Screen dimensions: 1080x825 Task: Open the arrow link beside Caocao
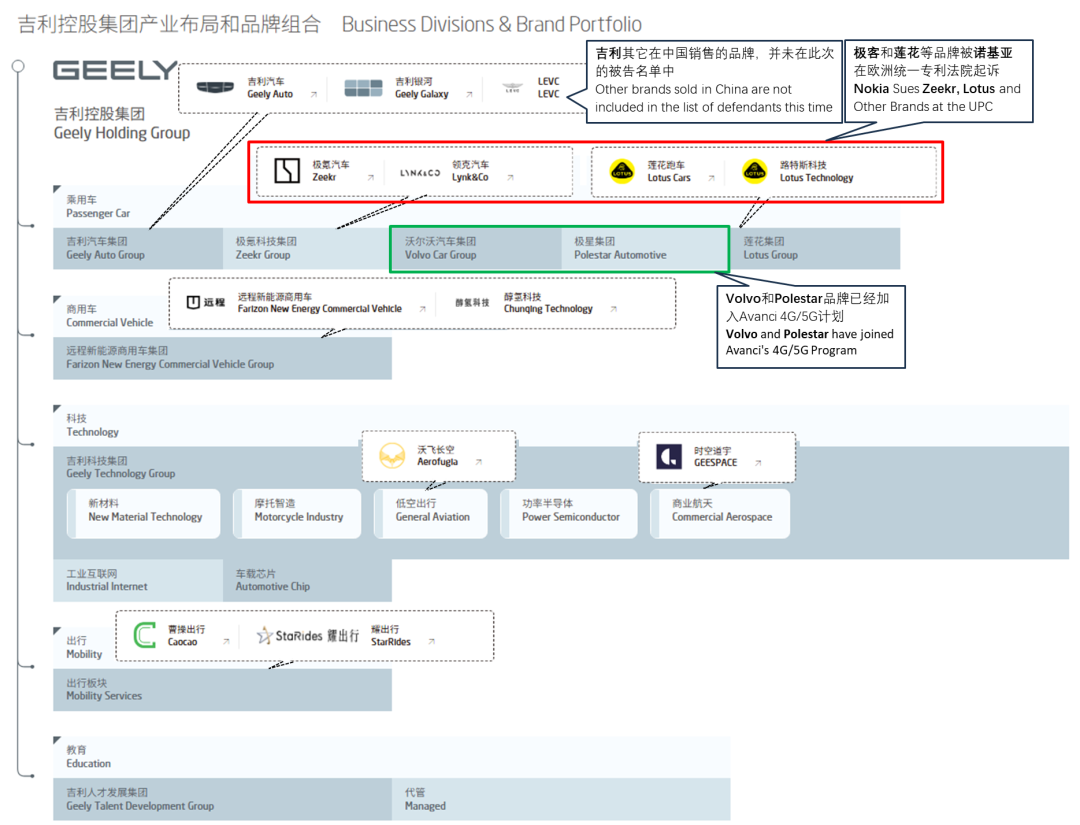[x=226, y=642]
